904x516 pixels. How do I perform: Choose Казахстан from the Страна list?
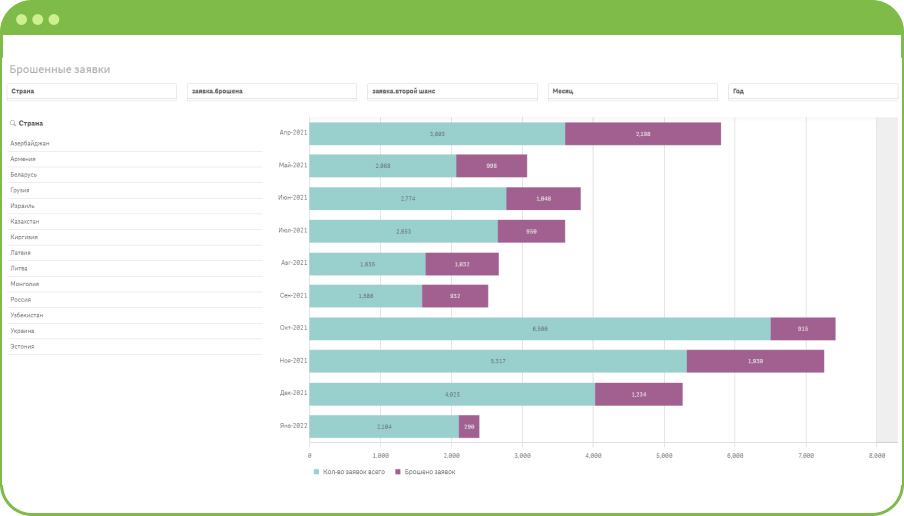coord(26,221)
